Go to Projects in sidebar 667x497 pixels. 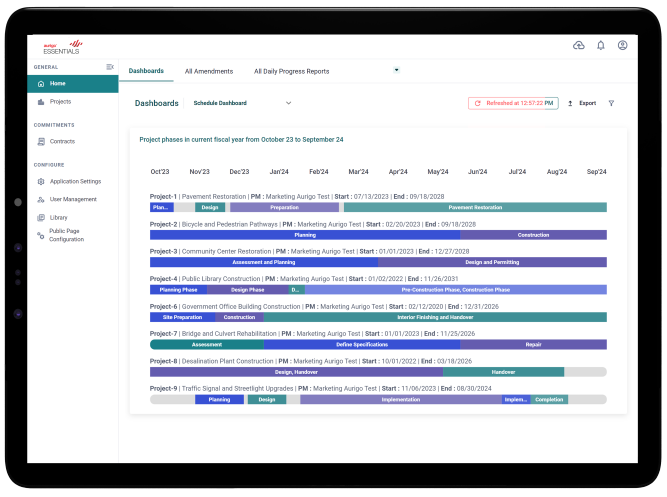(60, 101)
